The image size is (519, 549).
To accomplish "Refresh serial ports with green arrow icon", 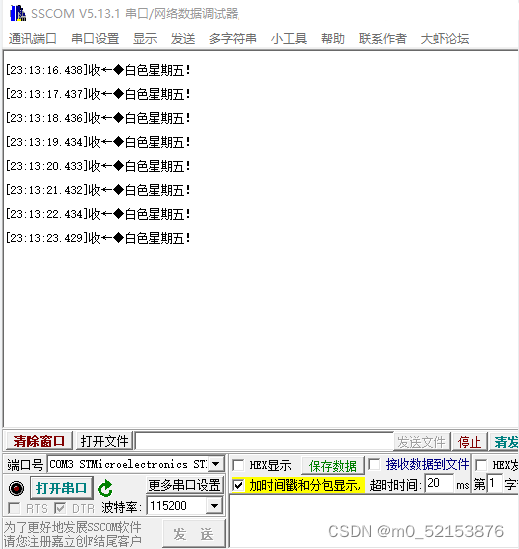I will pyautogui.click(x=105, y=488).
